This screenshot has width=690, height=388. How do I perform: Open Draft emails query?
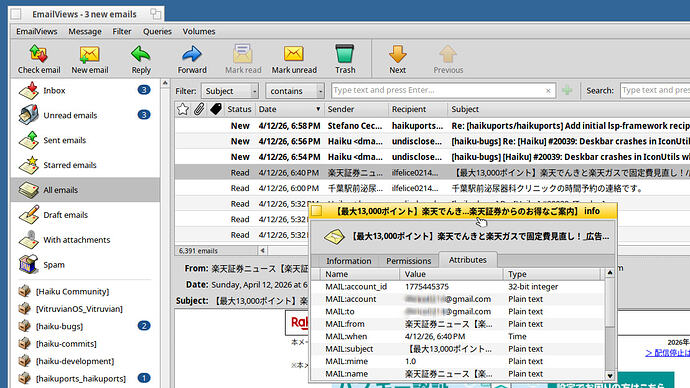point(85,215)
